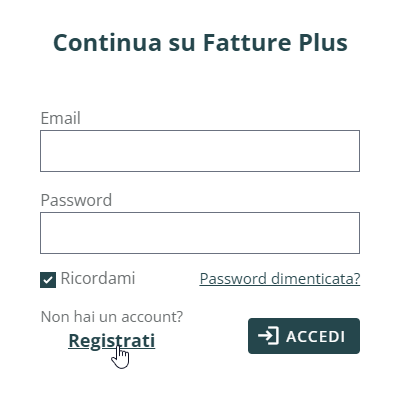This screenshot has width=414, height=395.
Task: Click the Email field label
Action: click(60, 118)
